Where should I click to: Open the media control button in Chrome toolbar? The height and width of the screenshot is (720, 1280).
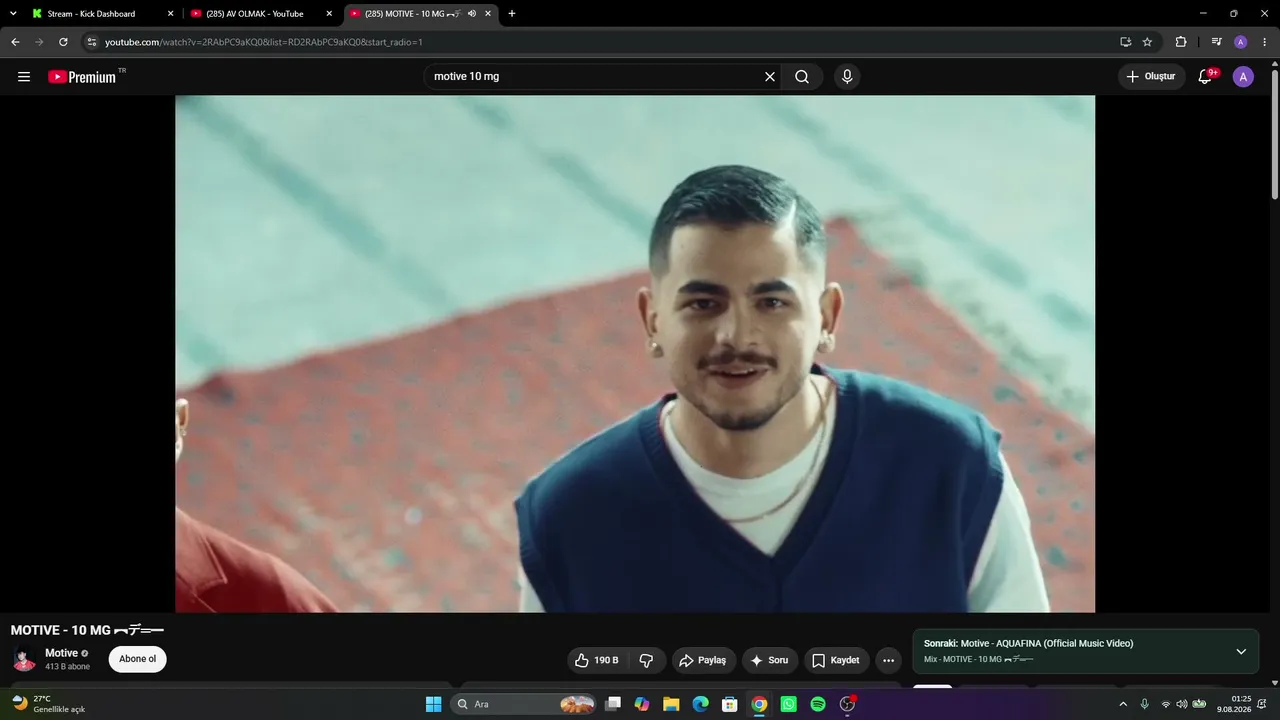[1216, 42]
